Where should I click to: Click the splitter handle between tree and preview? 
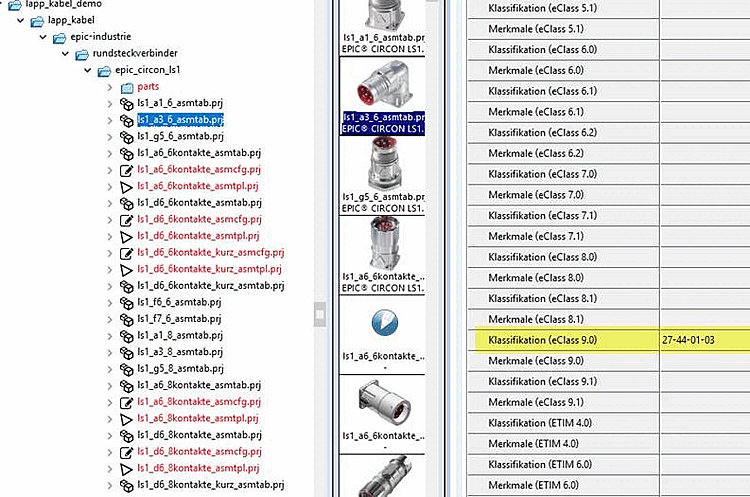pyautogui.click(x=320, y=314)
